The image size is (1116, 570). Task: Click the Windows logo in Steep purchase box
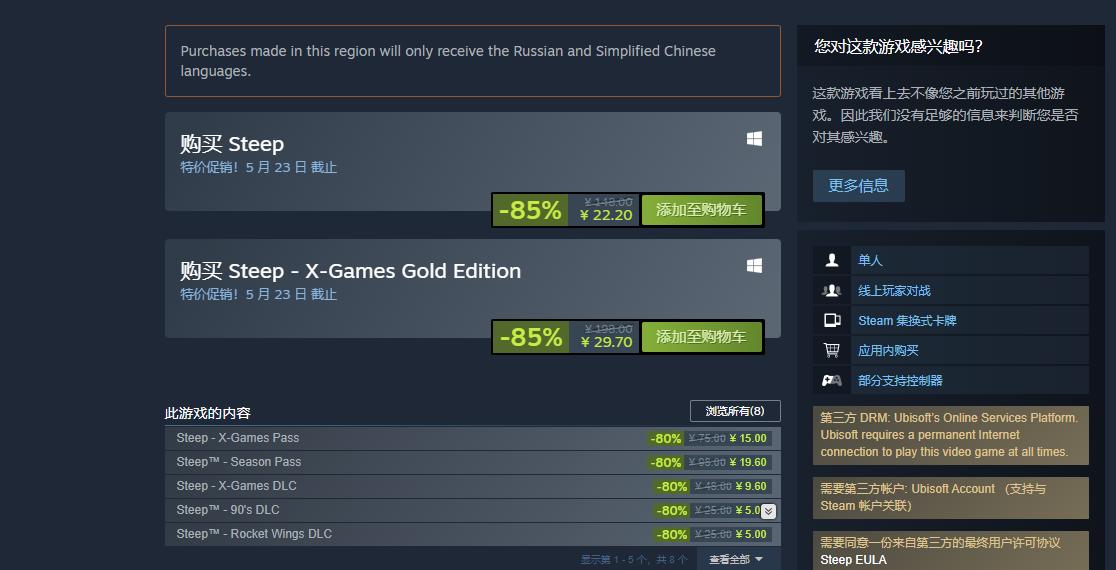coord(754,139)
